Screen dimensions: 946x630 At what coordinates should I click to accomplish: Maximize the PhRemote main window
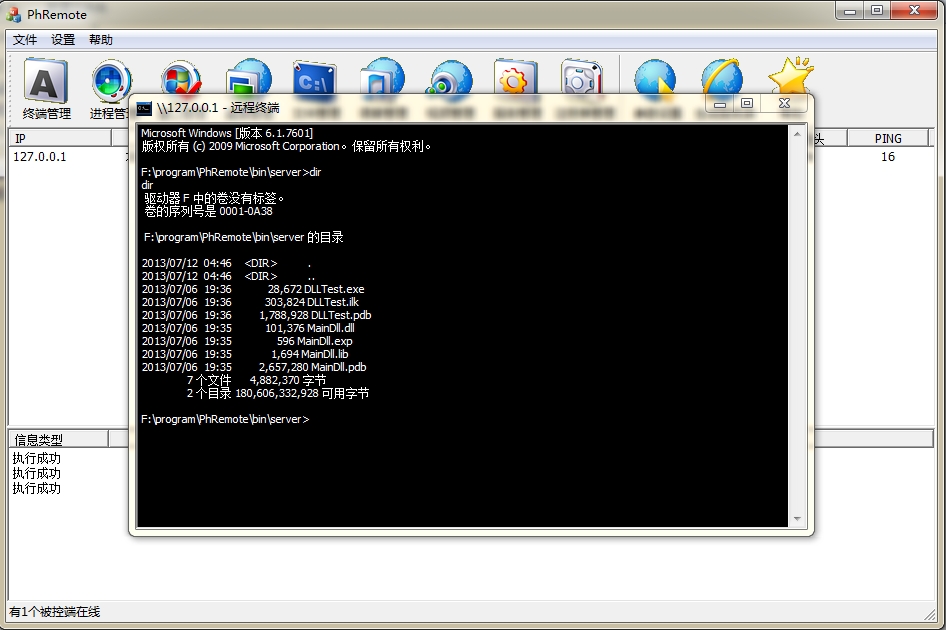click(x=877, y=11)
